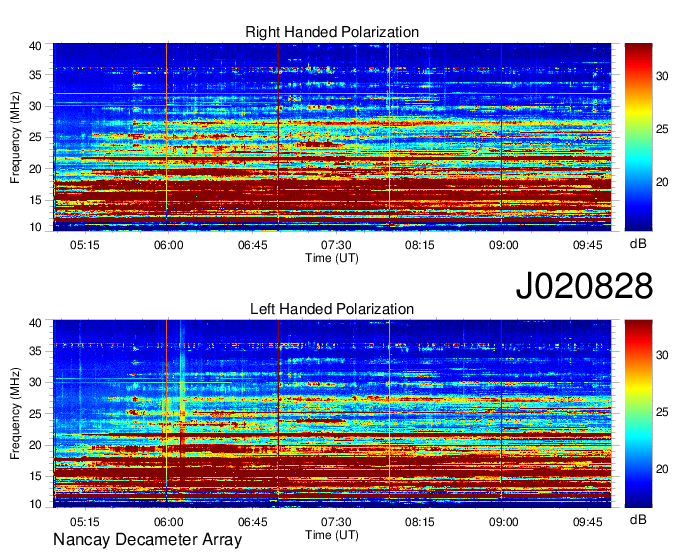Image resolution: width=680 pixels, height=552 pixels.
Task: Click the 08:15 time tick of Left Handed plot
Action: pos(420,522)
